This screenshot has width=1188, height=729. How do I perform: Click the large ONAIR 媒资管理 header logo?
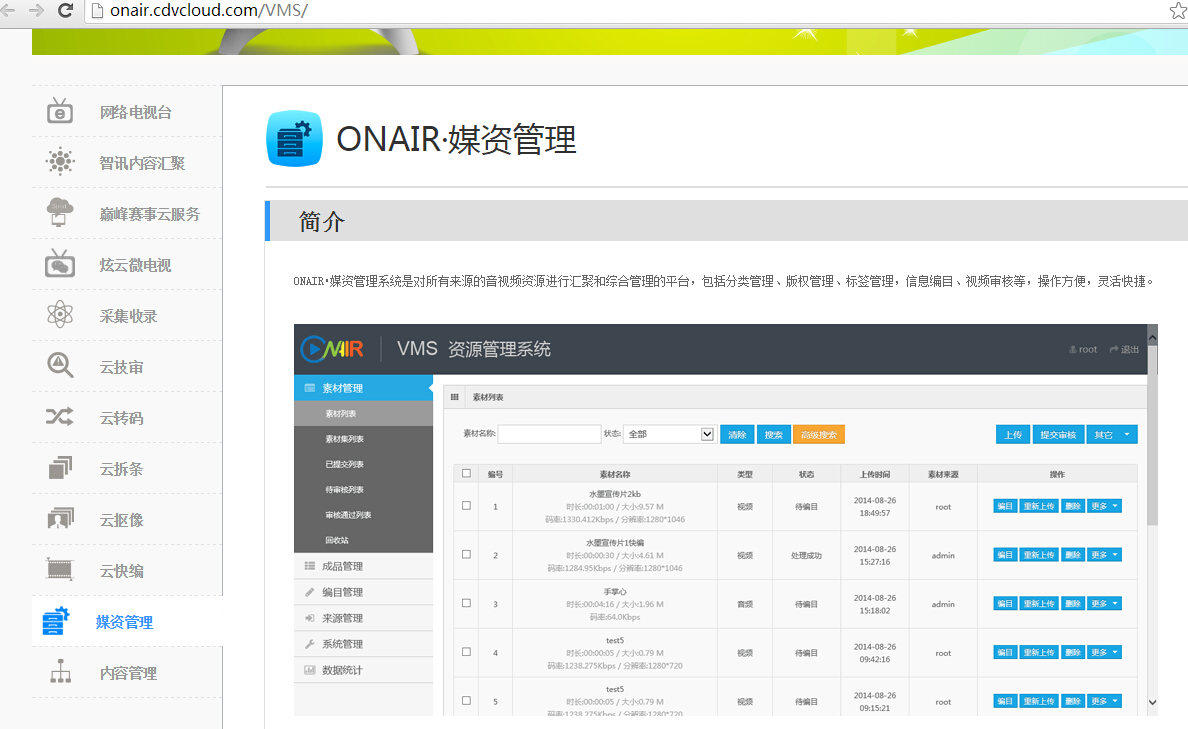pyautogui.click(x=294, y=139)
